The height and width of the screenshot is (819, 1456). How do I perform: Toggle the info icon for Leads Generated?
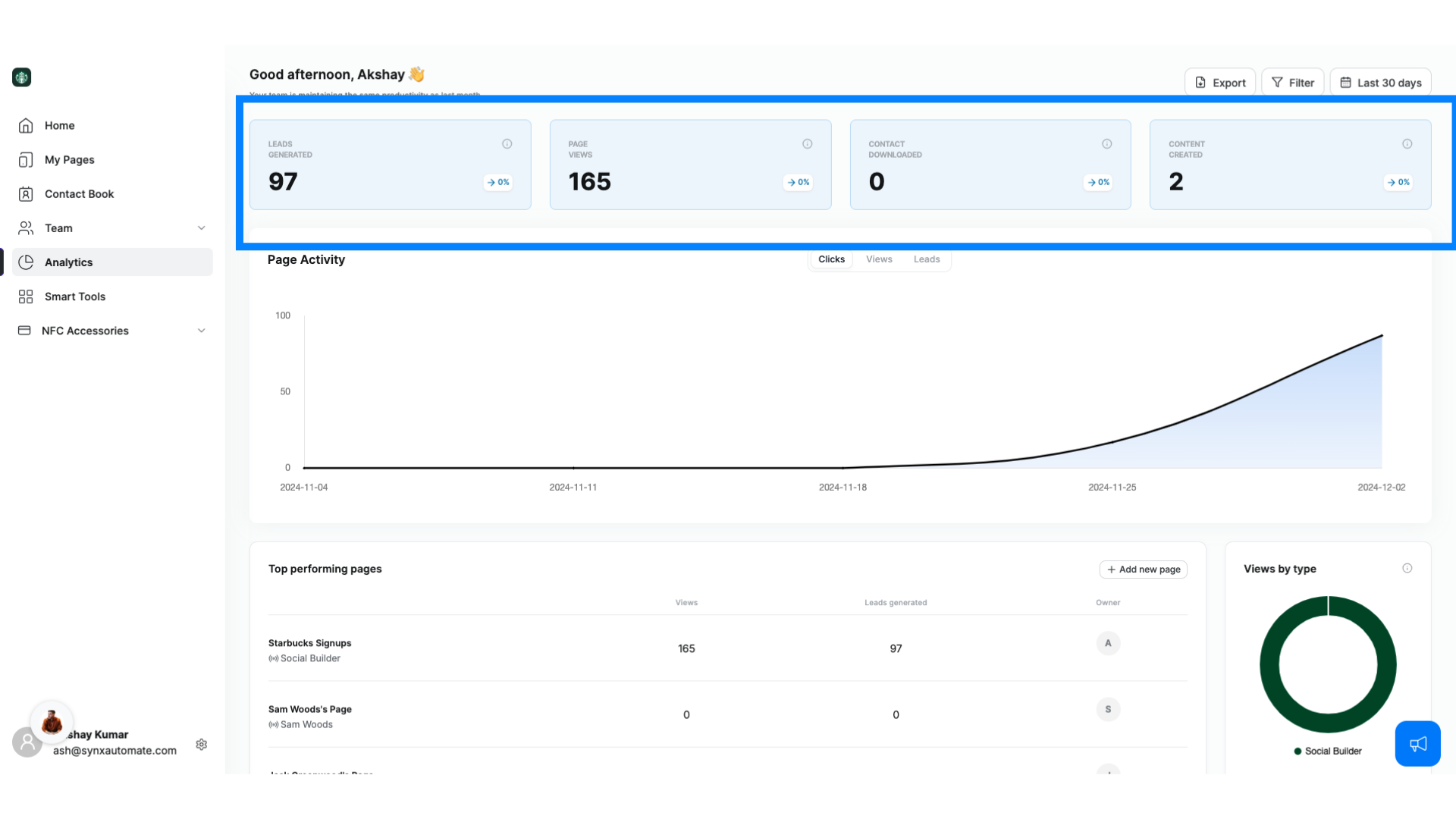pyautogui.click(x=507, y=143)
